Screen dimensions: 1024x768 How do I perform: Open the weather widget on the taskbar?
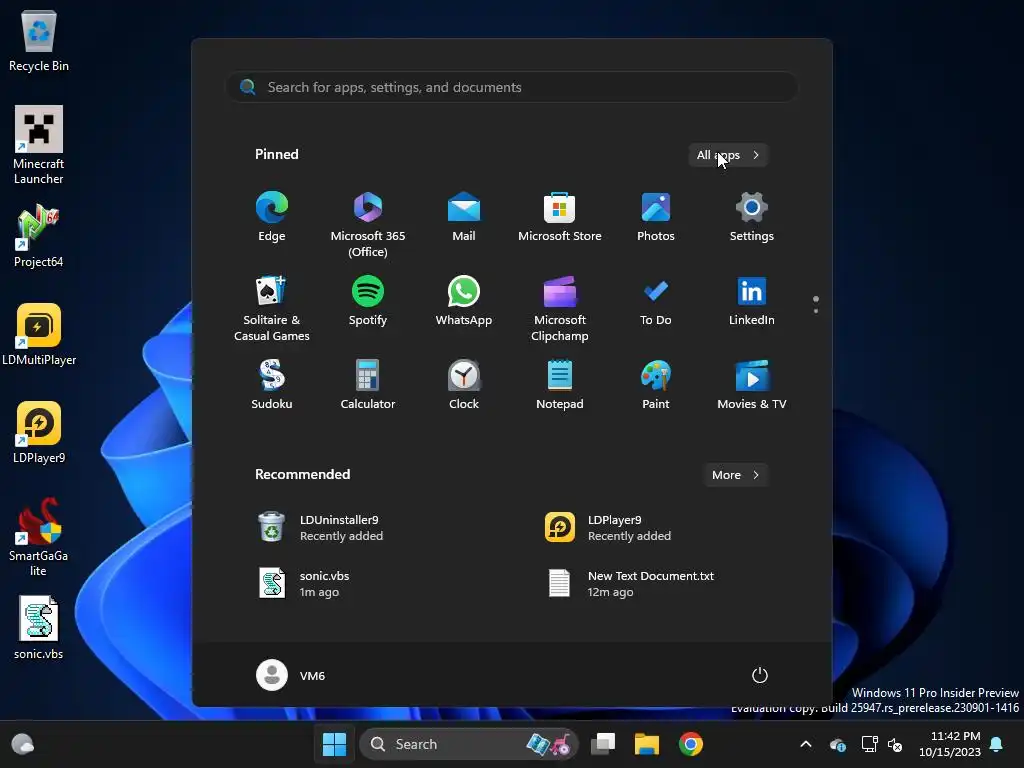(x=23, y=744)
